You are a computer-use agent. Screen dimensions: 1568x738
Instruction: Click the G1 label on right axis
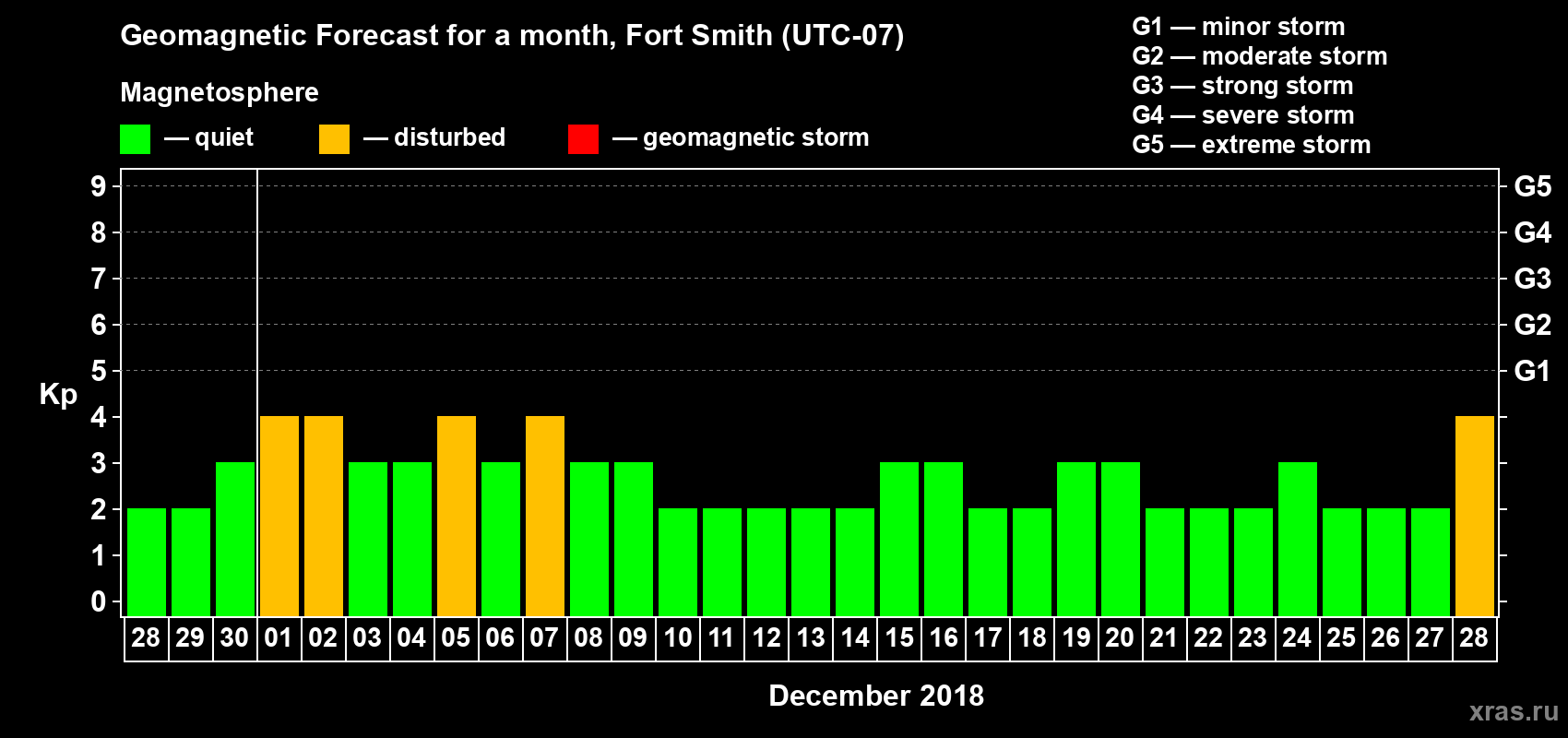click(1533, 371)
